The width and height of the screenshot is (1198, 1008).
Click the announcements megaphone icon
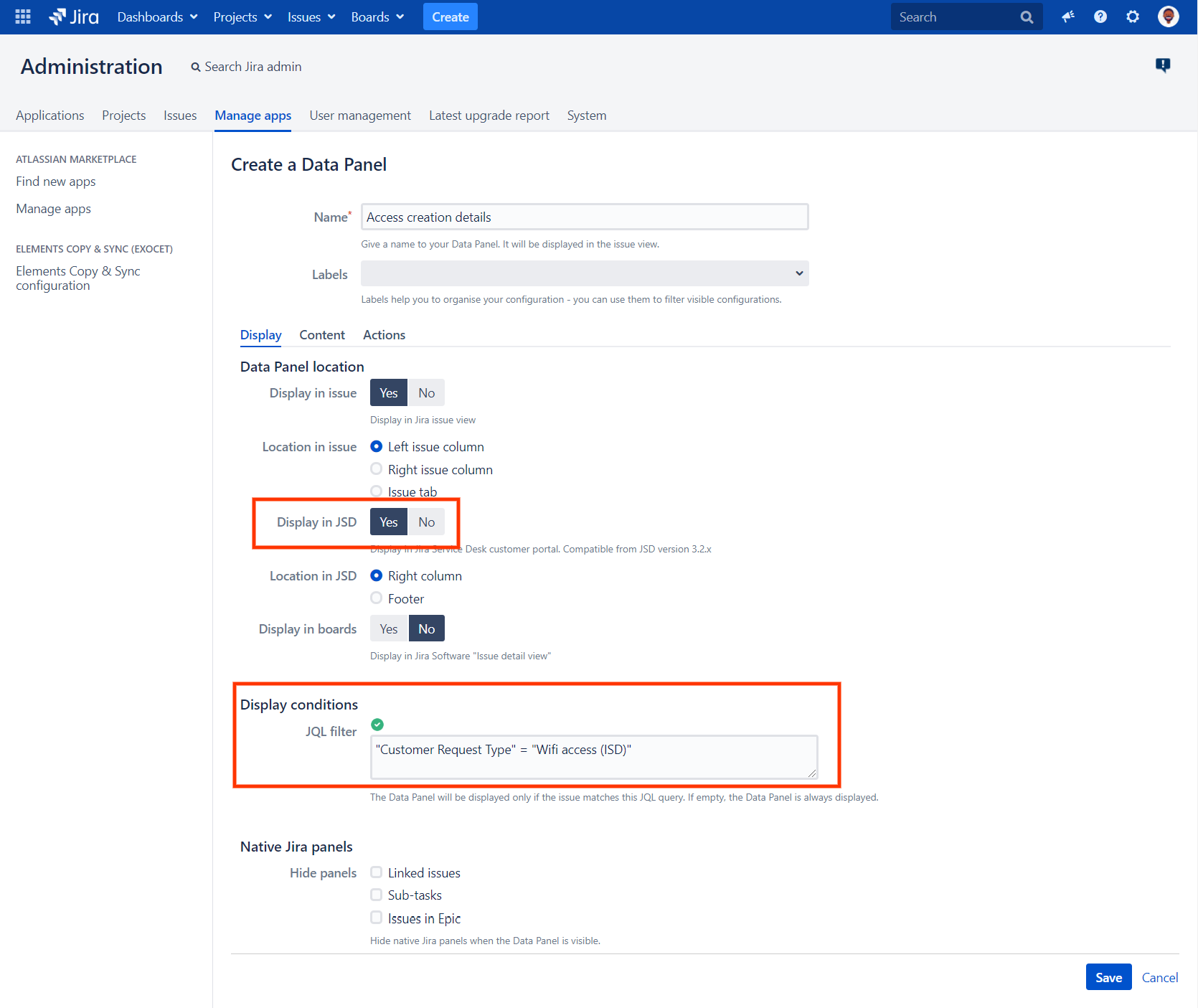(1067, 16)
